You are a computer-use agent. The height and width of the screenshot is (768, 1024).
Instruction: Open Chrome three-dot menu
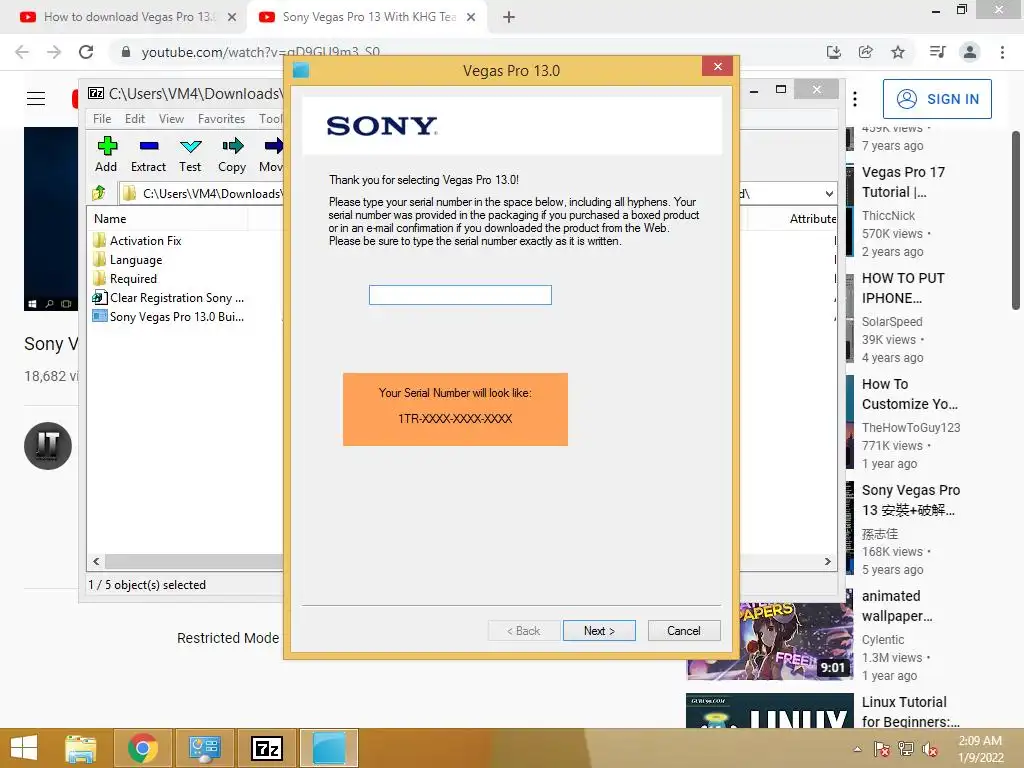1002,52
